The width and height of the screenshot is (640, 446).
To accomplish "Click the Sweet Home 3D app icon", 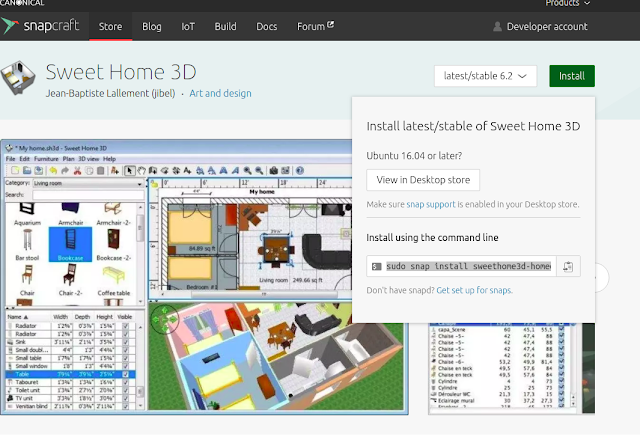I will (x=18, y=78).
